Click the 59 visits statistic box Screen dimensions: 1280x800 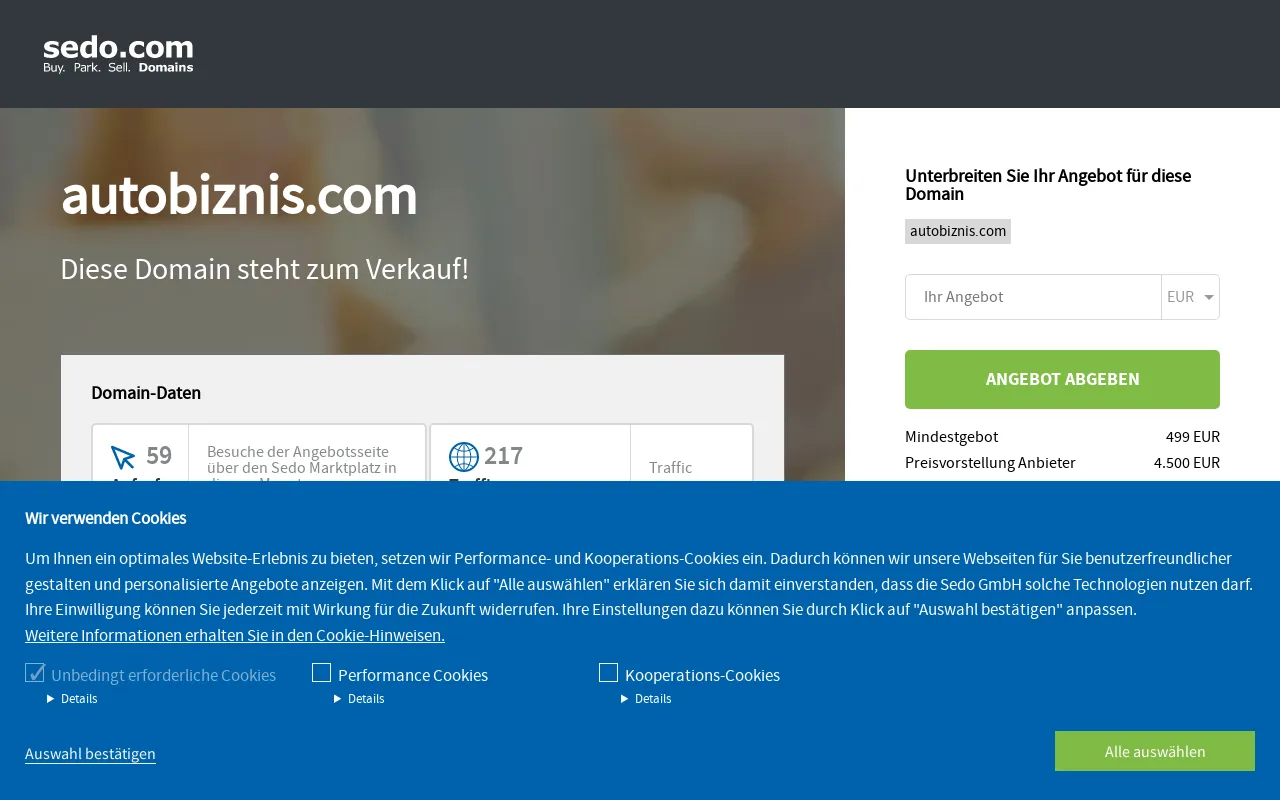click(259, 453)
